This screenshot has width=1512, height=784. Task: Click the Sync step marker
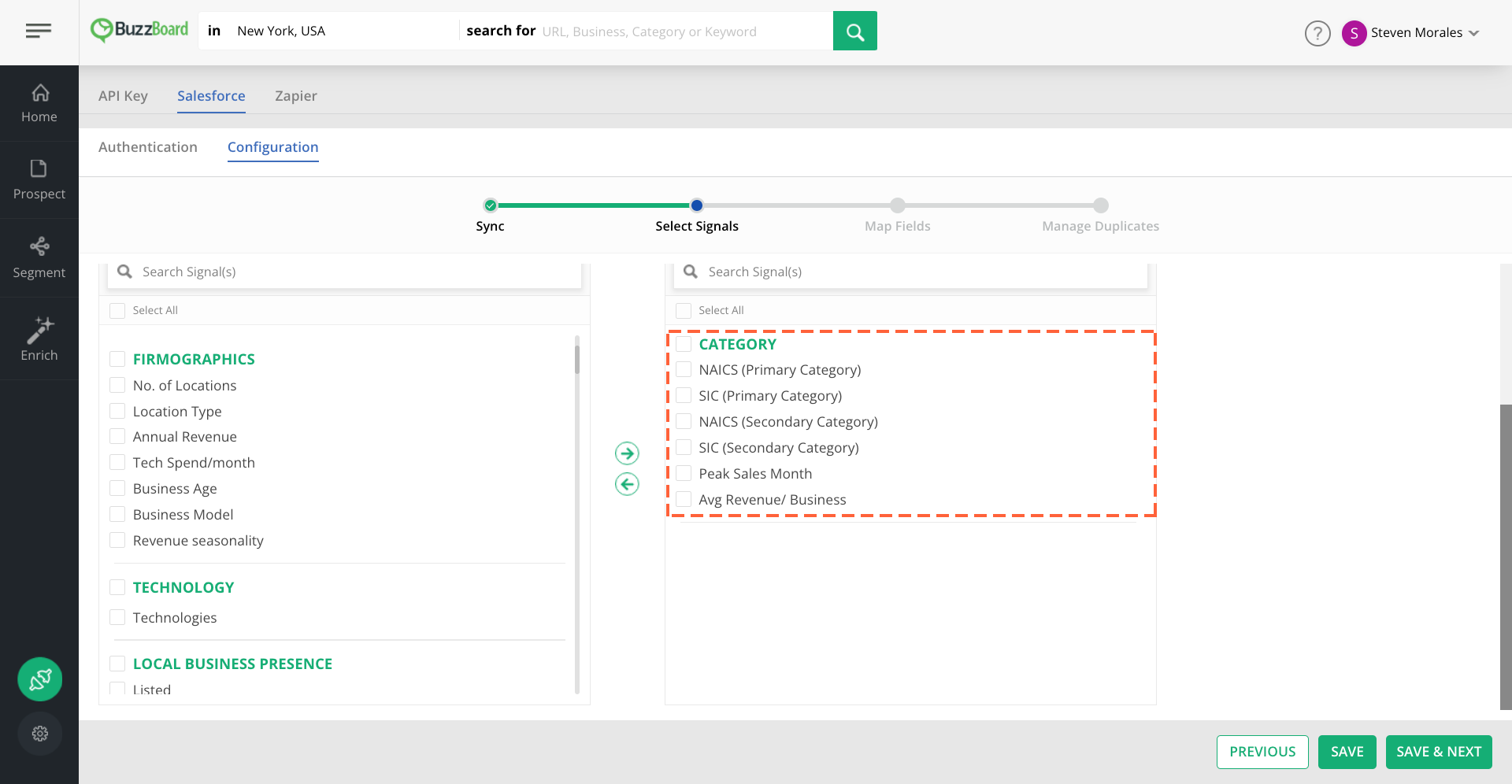pos(491,205)
